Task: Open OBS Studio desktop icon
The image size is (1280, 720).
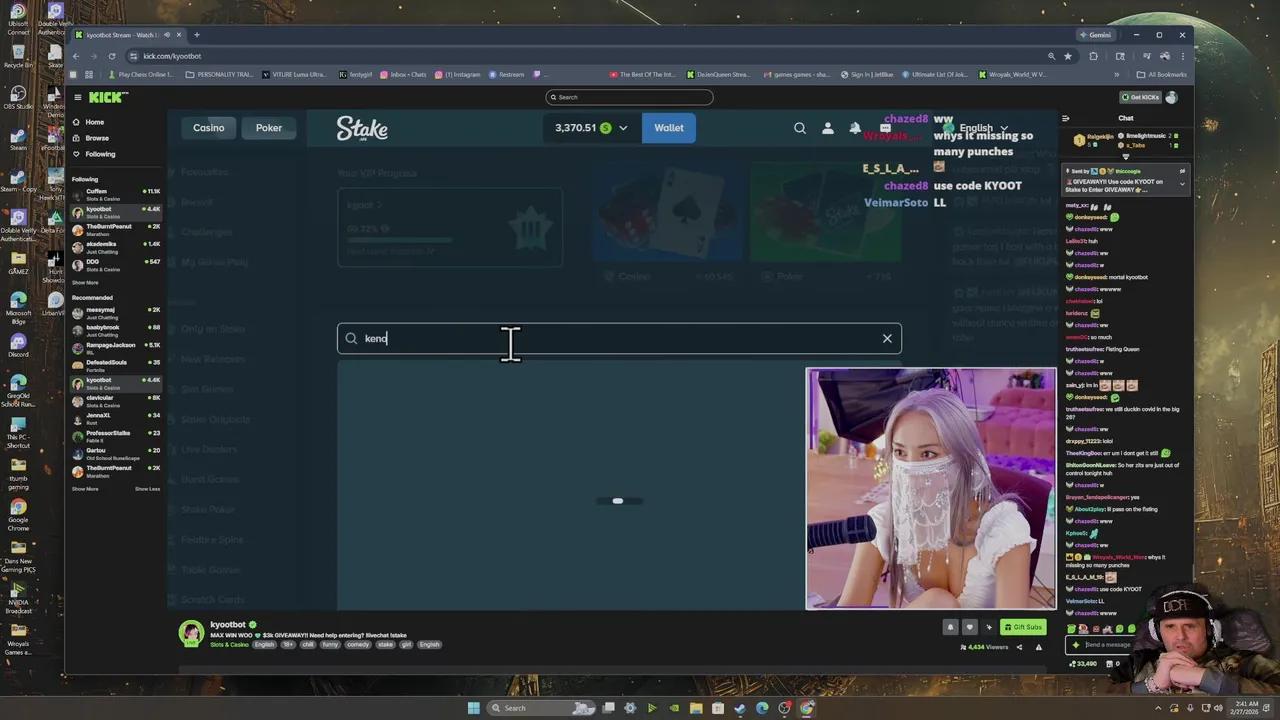Action: 18,96
